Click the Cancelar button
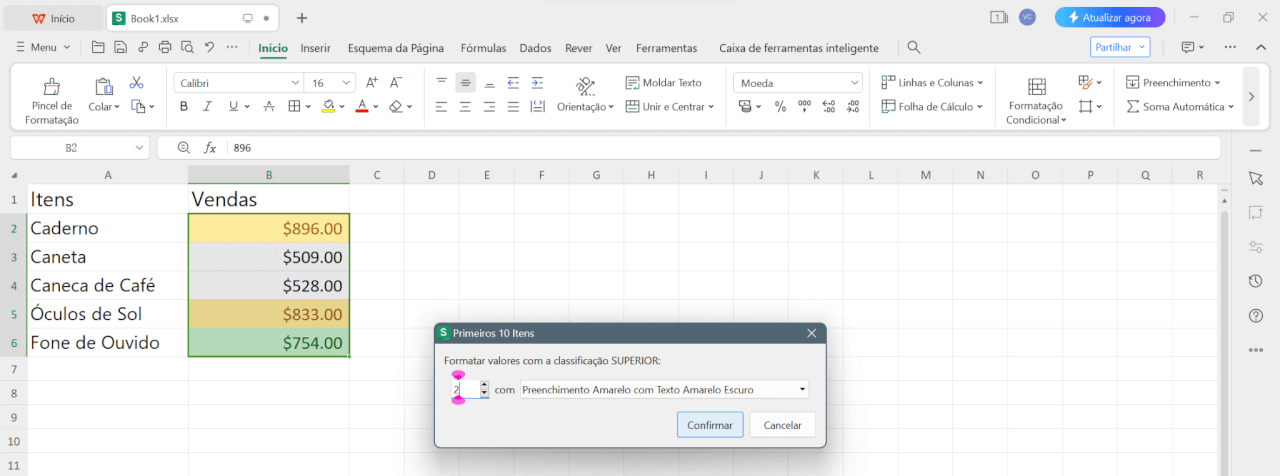 pyautogui.click(x=782, y=425)
